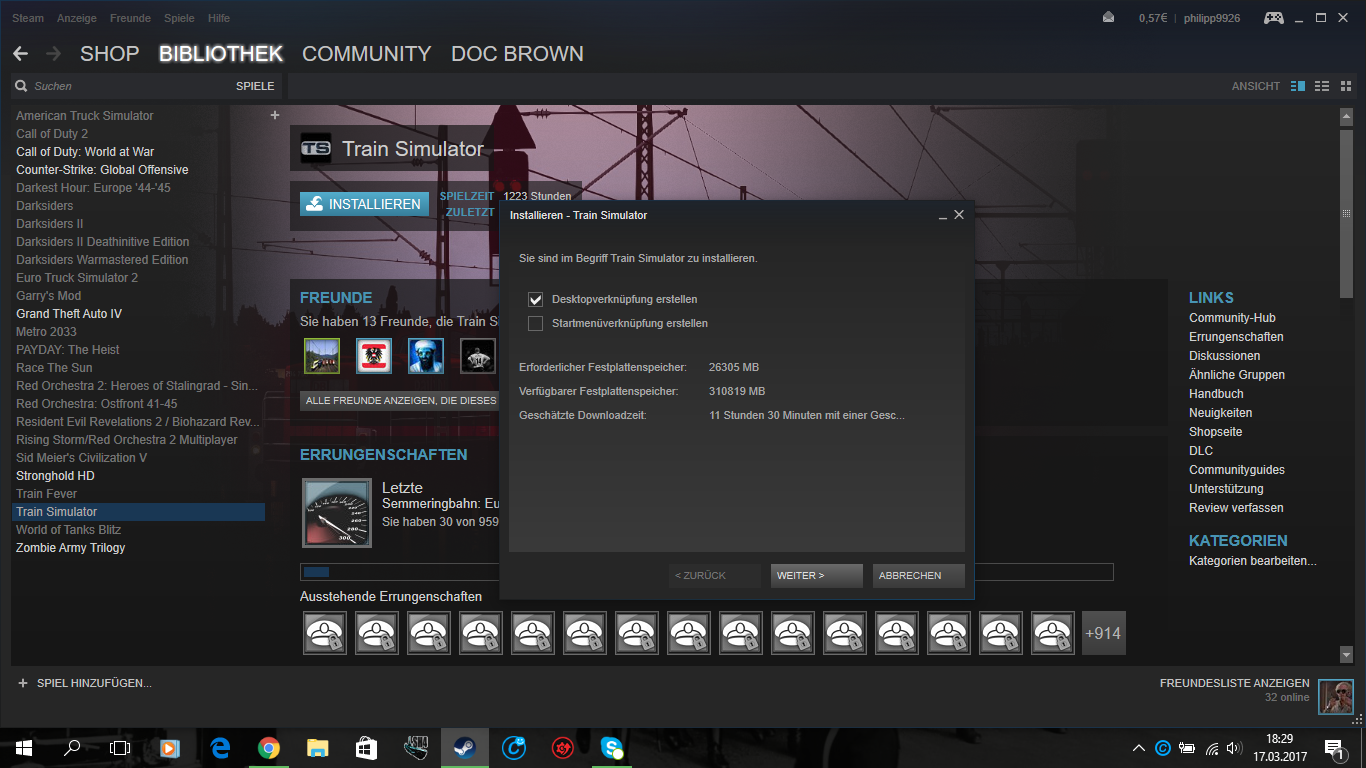1366x768 pixels.
Task: Open Microsoft Edge from the taskbar
Action: coord(220,747)
